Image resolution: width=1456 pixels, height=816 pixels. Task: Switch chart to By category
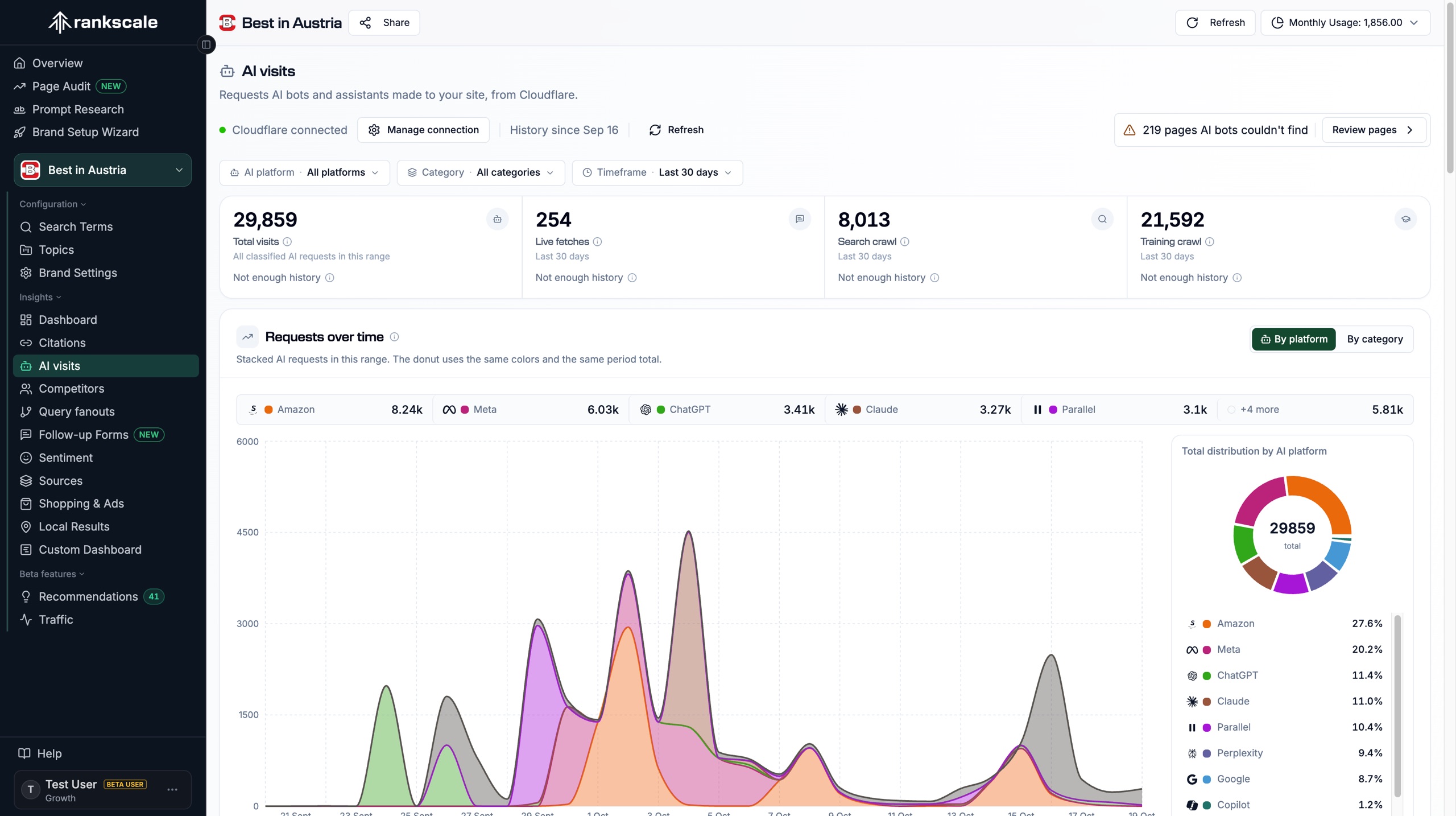click(1375, 339)
